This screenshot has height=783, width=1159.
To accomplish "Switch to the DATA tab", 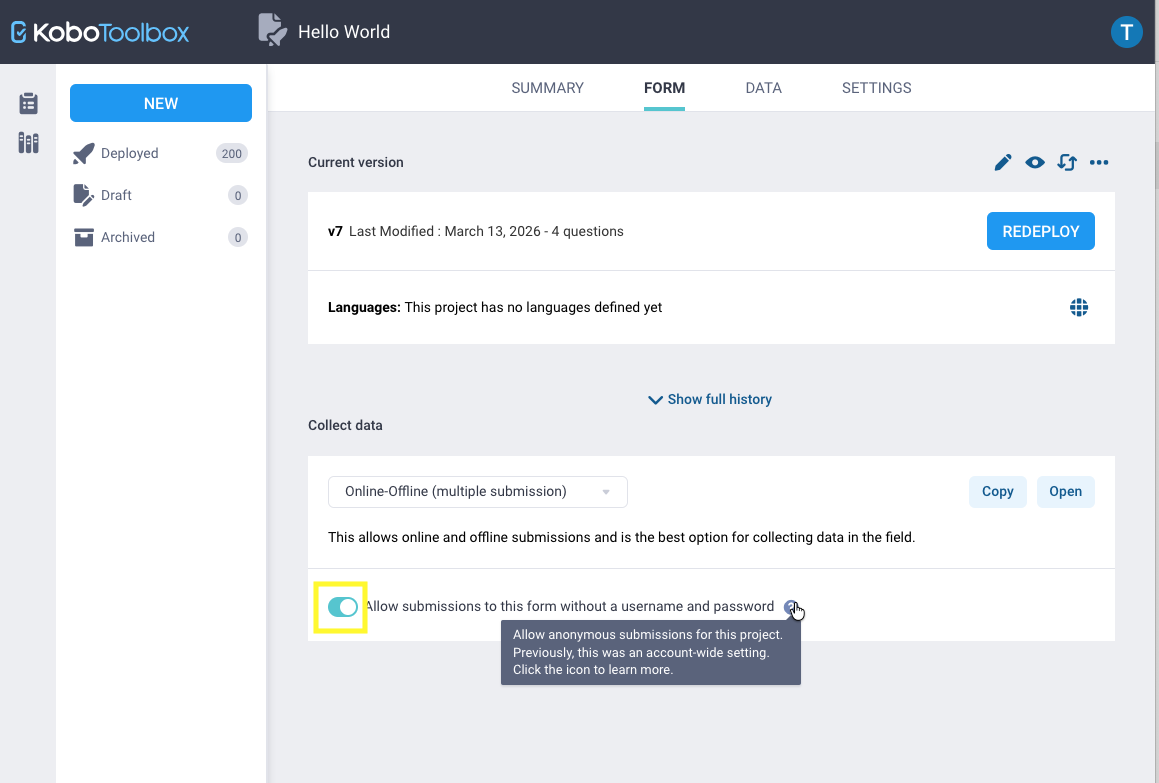I will pyautogui.click(x=763, y=88).
